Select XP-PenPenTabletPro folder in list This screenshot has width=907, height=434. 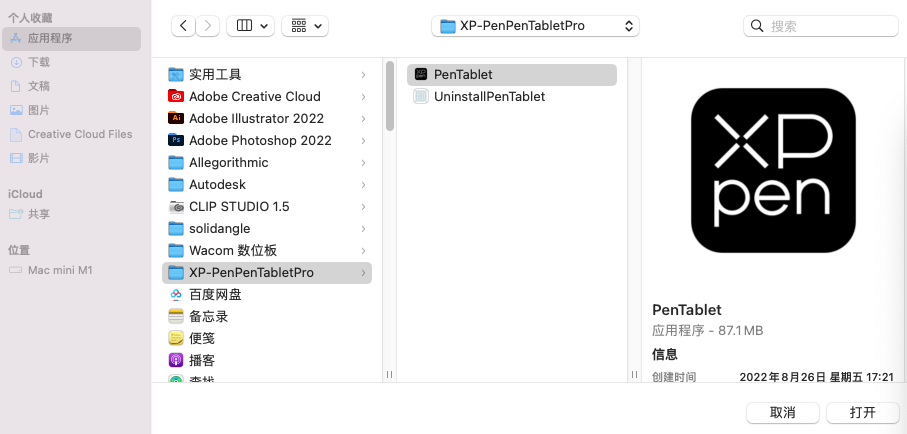coord(267,273)
